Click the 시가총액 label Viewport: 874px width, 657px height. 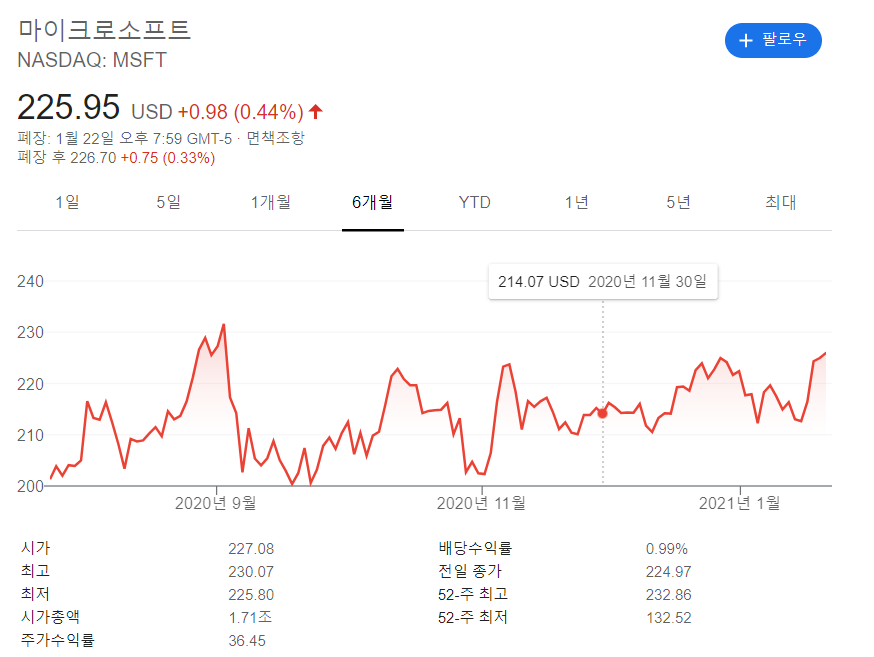click(x=50, y=617)
